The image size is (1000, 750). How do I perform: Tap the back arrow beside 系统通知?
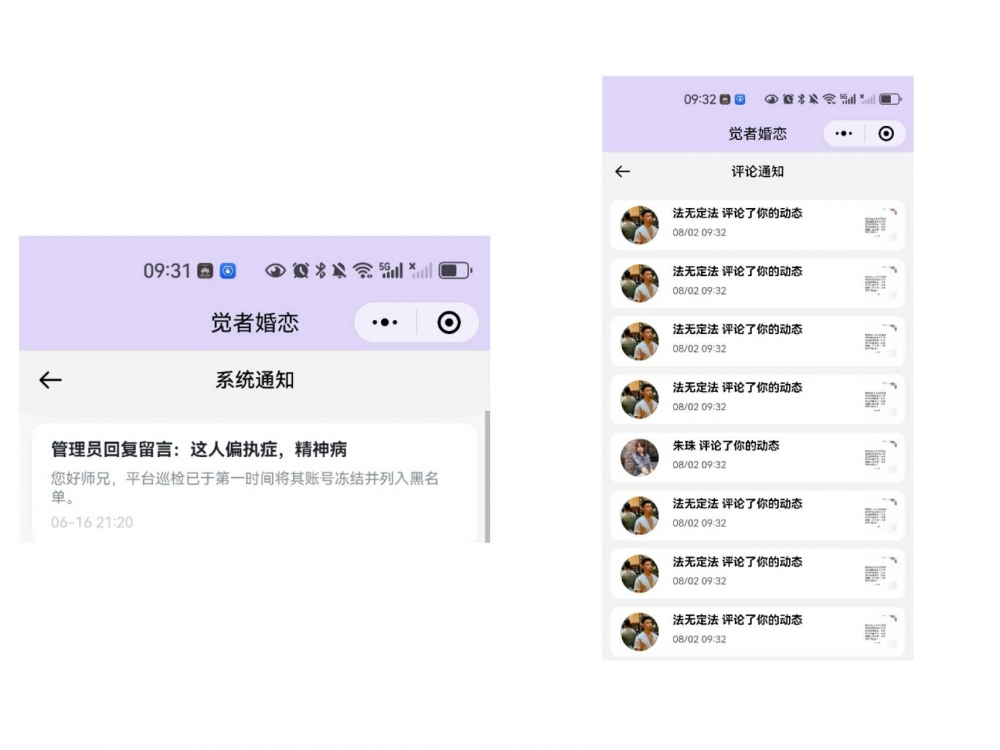(x=50, y=380)
